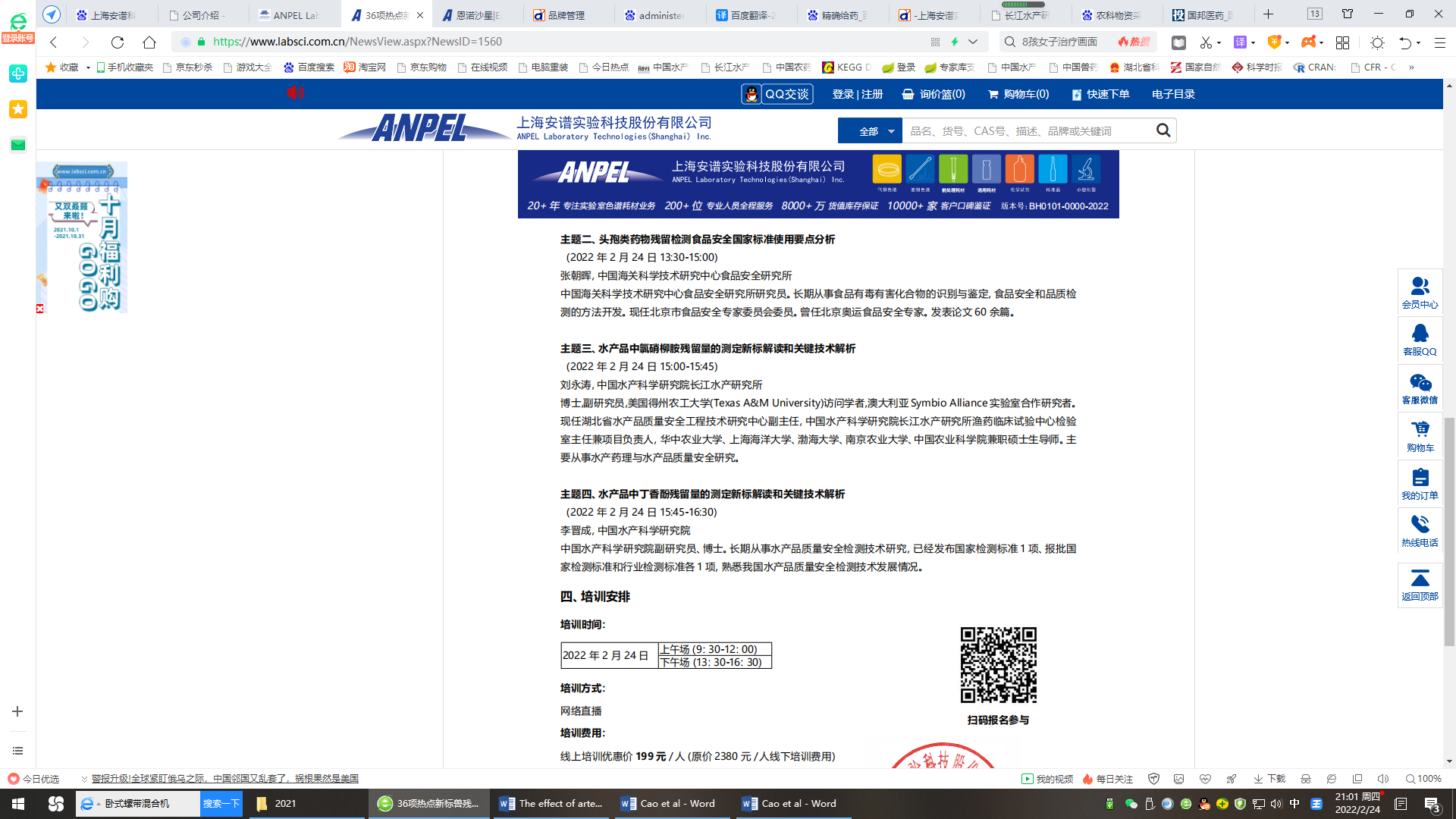The image size is (1456, 819).
Task: Switch to 国邦医药 browser tab
Action: tap(1209, 15)
